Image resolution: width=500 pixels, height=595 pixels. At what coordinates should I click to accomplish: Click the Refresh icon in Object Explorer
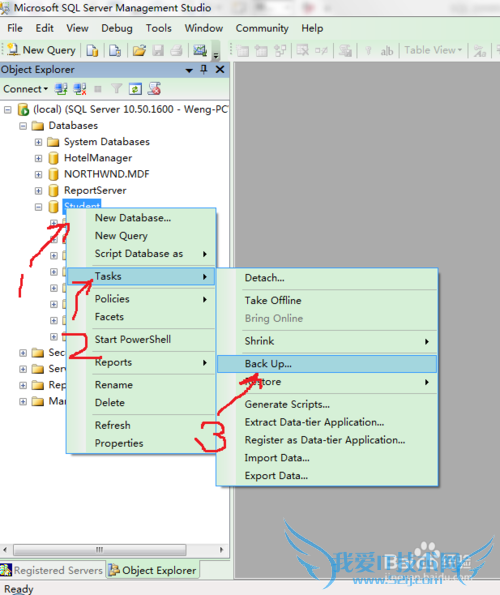135,89
